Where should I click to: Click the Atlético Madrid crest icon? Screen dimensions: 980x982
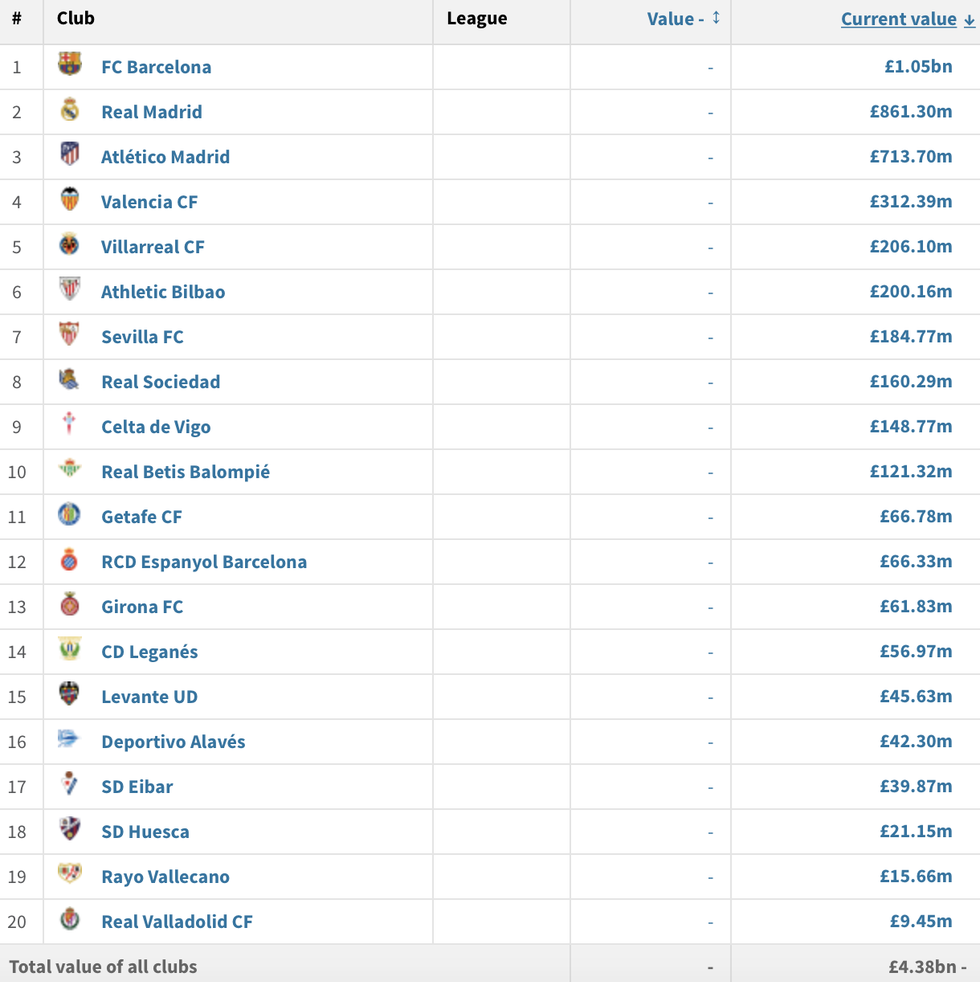(x=70, y=155)
